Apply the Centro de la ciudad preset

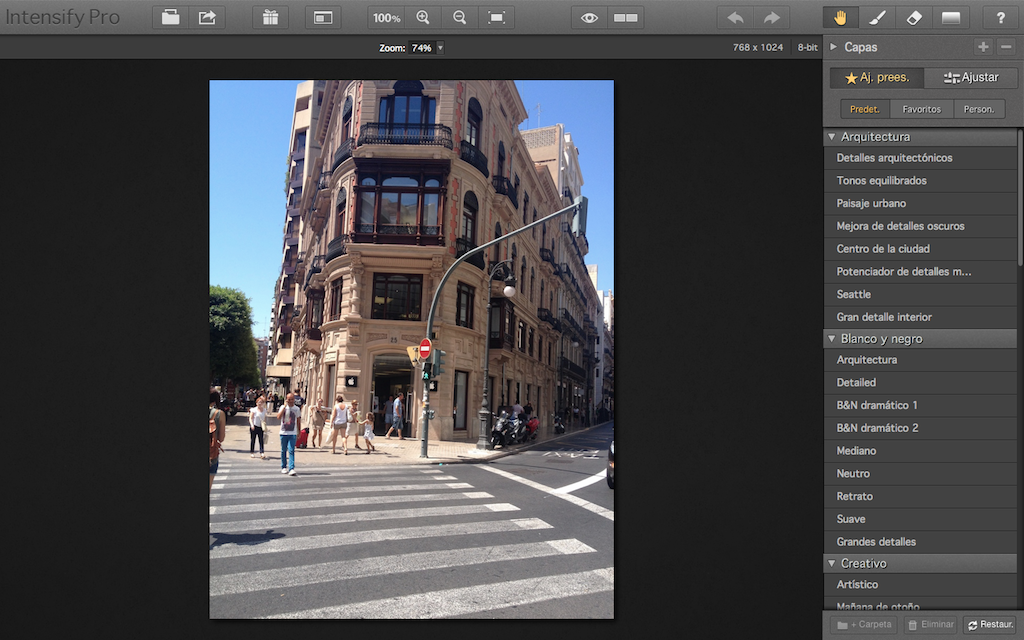tap(920, 249)
